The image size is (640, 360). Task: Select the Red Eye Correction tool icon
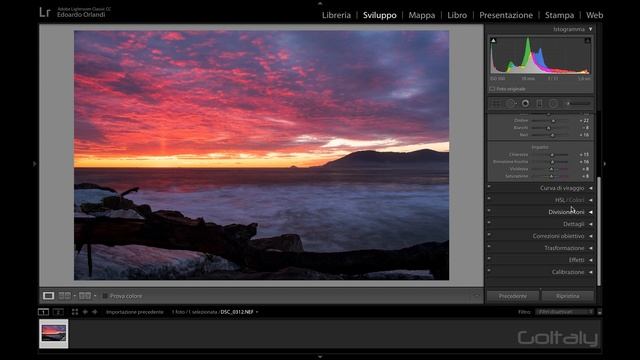point(525,104)
